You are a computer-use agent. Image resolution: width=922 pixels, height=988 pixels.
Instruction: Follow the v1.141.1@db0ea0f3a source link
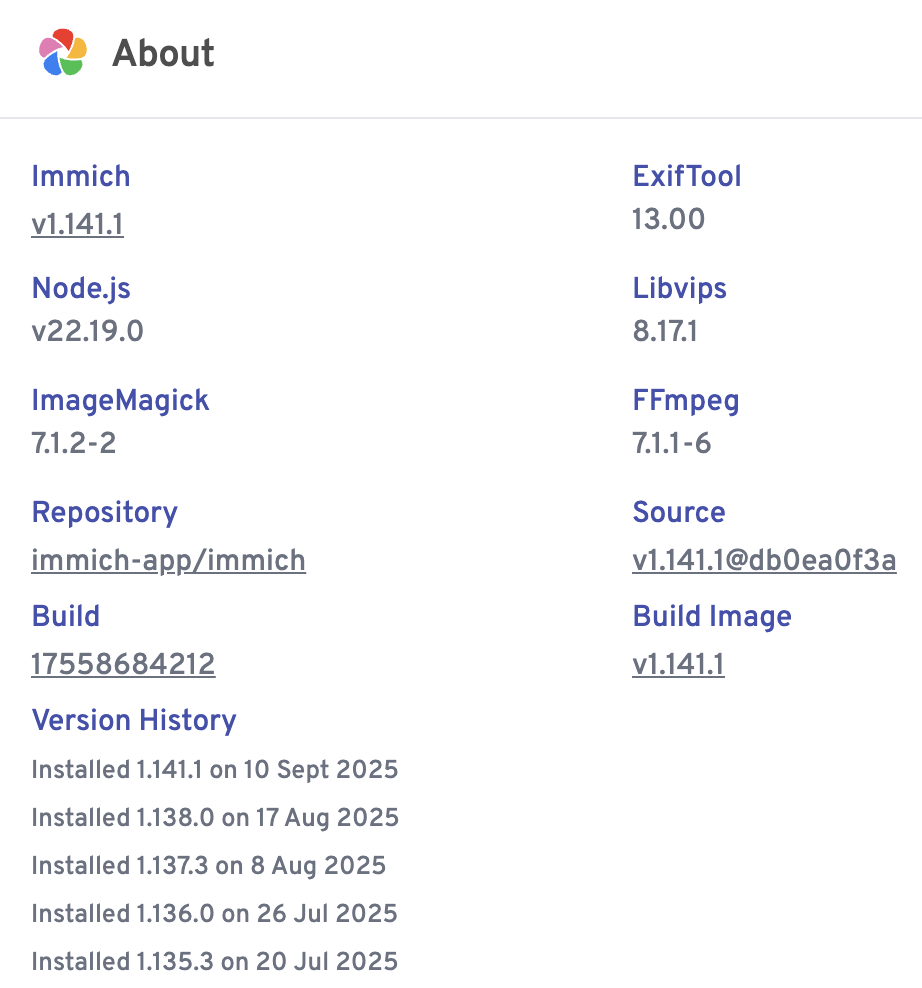764,560
